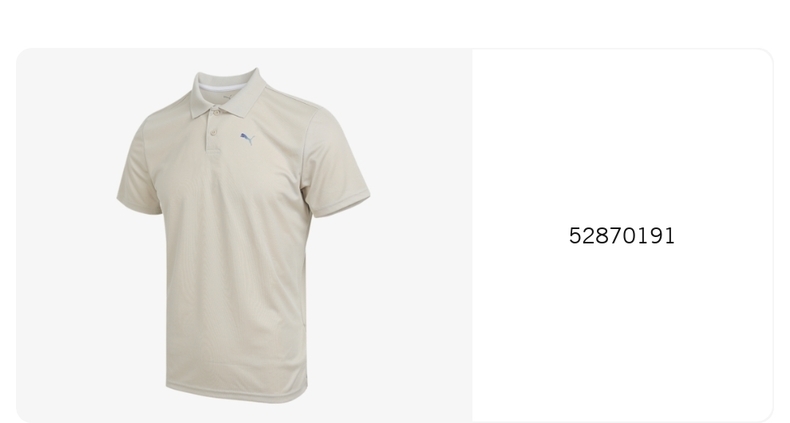Image resolution: width=790 pixels, height=423 pixels.
Task: Click the gray background right of the shirt
Action: pos(421,235)
